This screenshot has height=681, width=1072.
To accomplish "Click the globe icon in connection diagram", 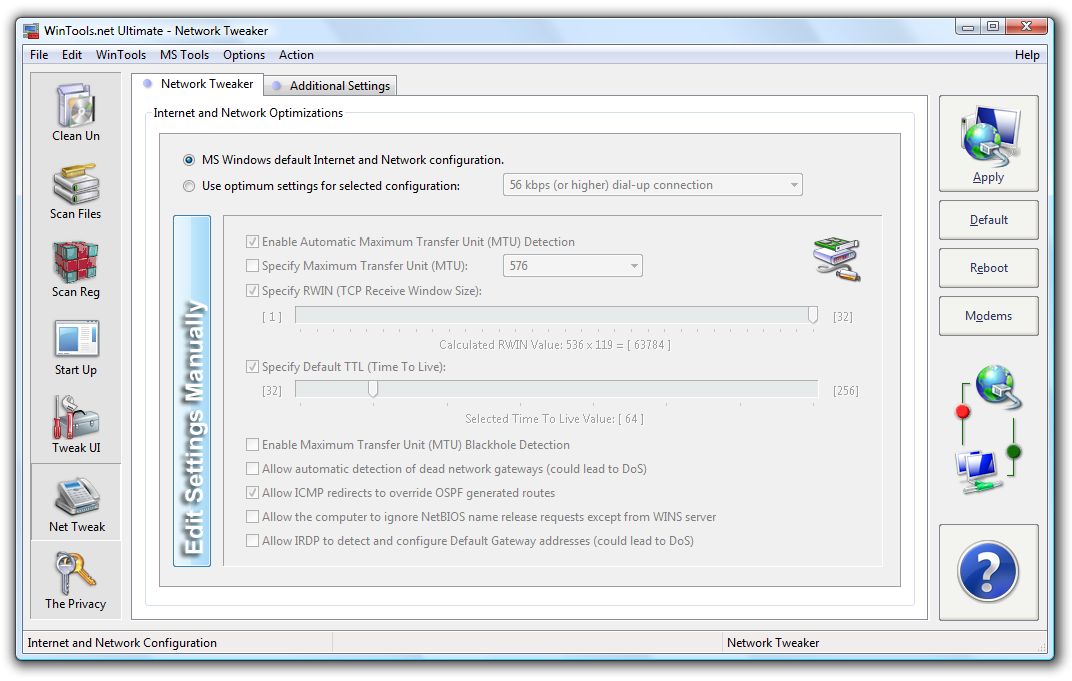I will click(x=997, y=386).
